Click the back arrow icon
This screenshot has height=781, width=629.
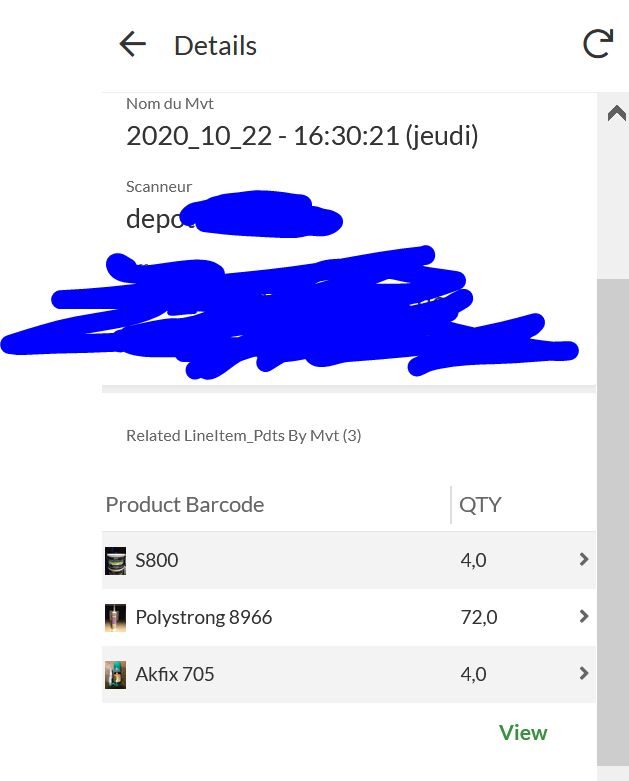tap(132, 44)
